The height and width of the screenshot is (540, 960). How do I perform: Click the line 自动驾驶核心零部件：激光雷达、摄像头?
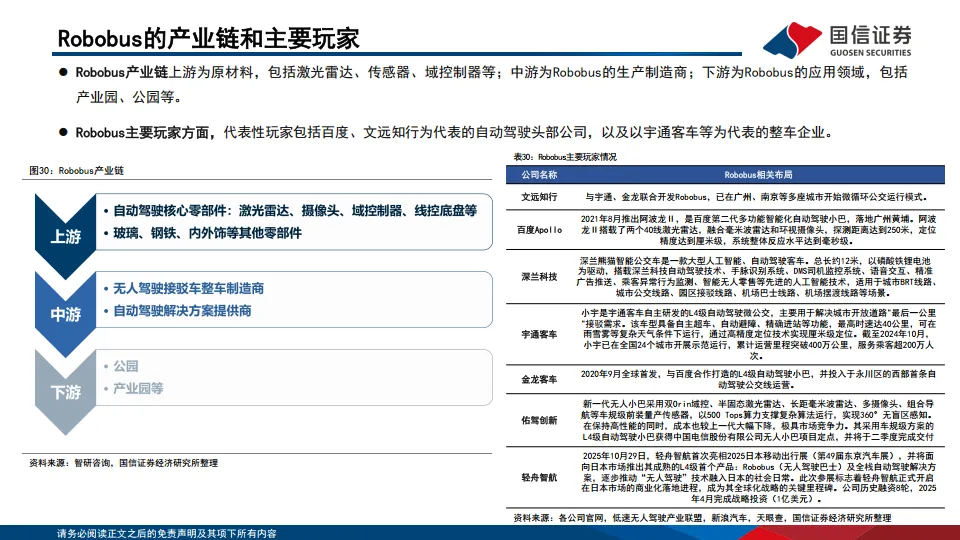[x=290, y=211]
